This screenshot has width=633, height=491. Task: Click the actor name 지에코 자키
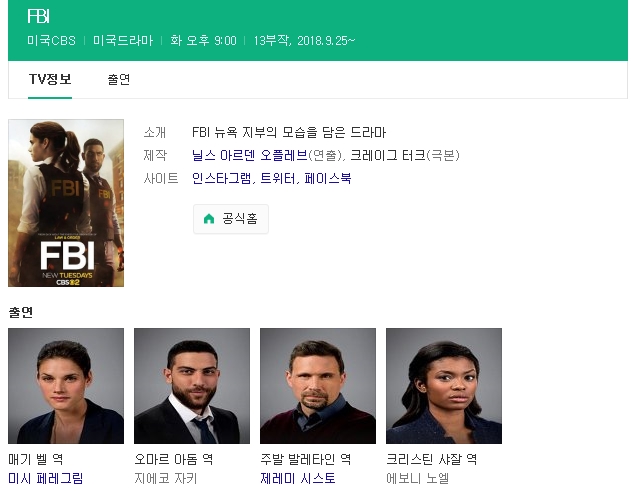(165, 479)
